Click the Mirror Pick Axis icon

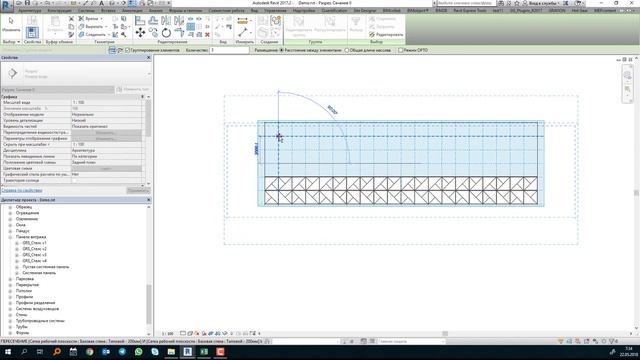(x=166, y=20)
